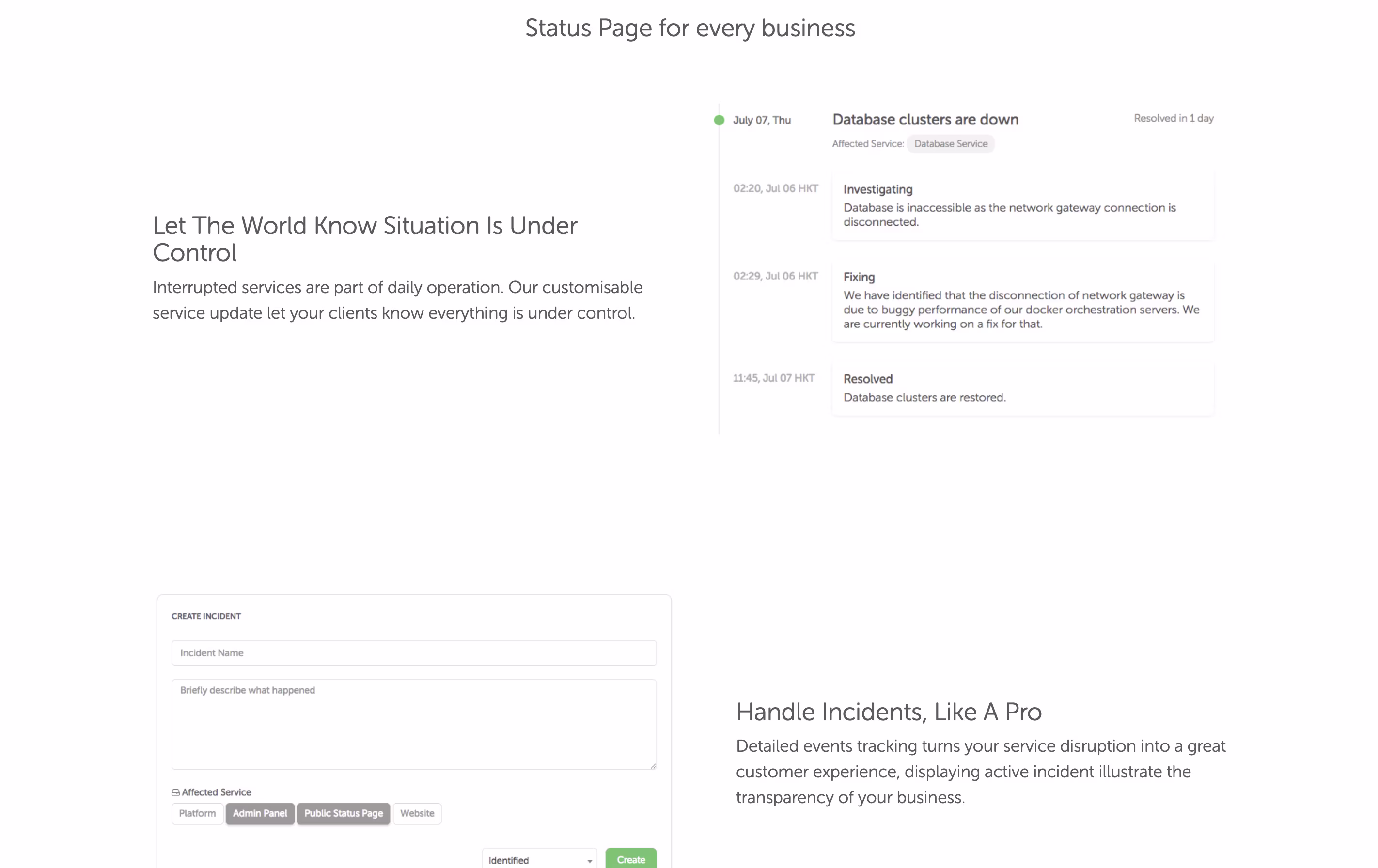
Task: Select the Investigating update card
Action: click(x=1023, y=205)
